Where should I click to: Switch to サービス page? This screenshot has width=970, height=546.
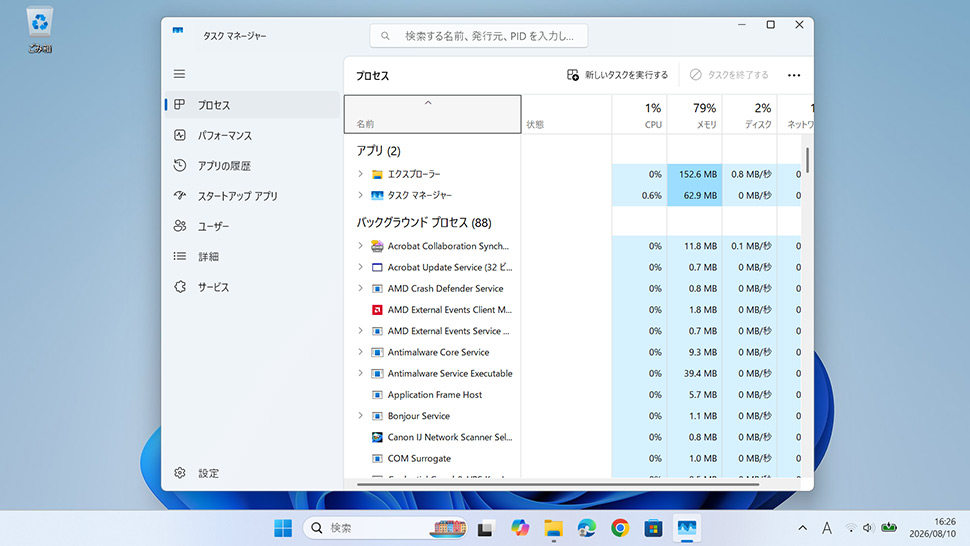coord(252,287)
